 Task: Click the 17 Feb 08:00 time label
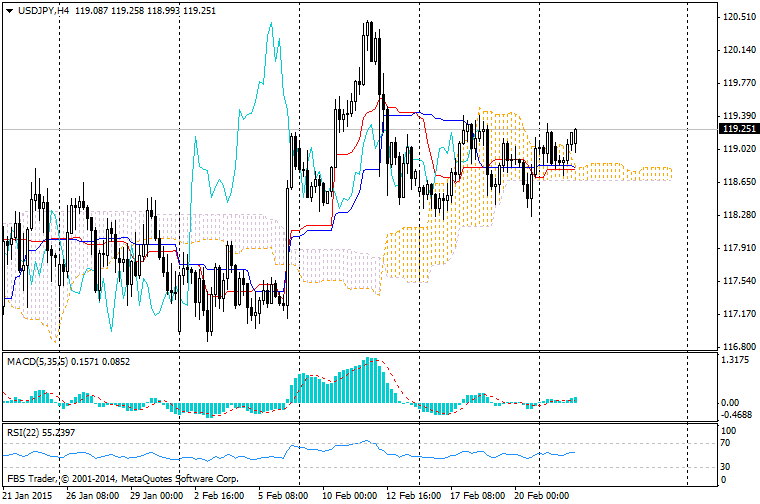point(477,496)
